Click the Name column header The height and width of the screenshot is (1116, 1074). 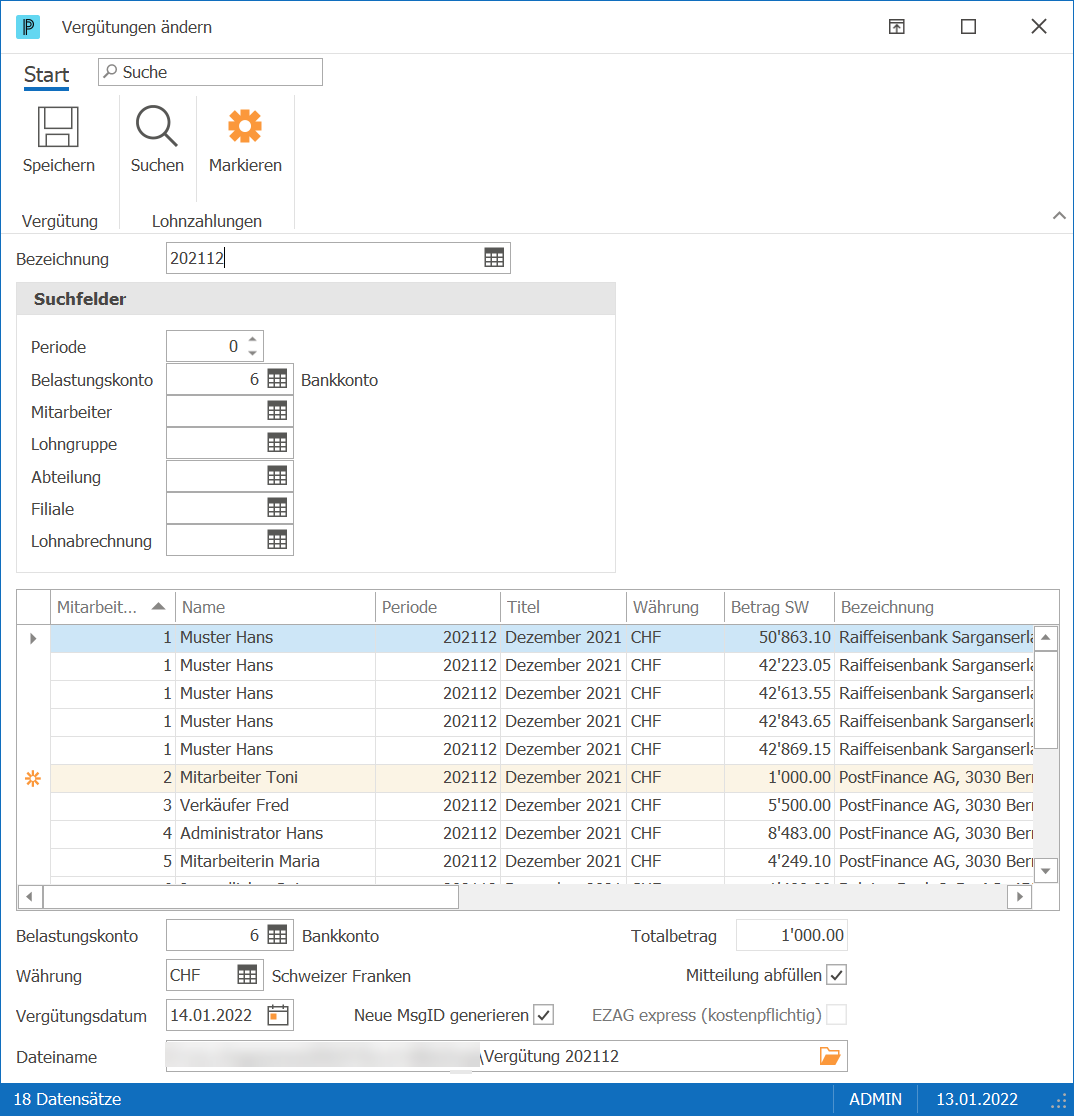[275, 607]
